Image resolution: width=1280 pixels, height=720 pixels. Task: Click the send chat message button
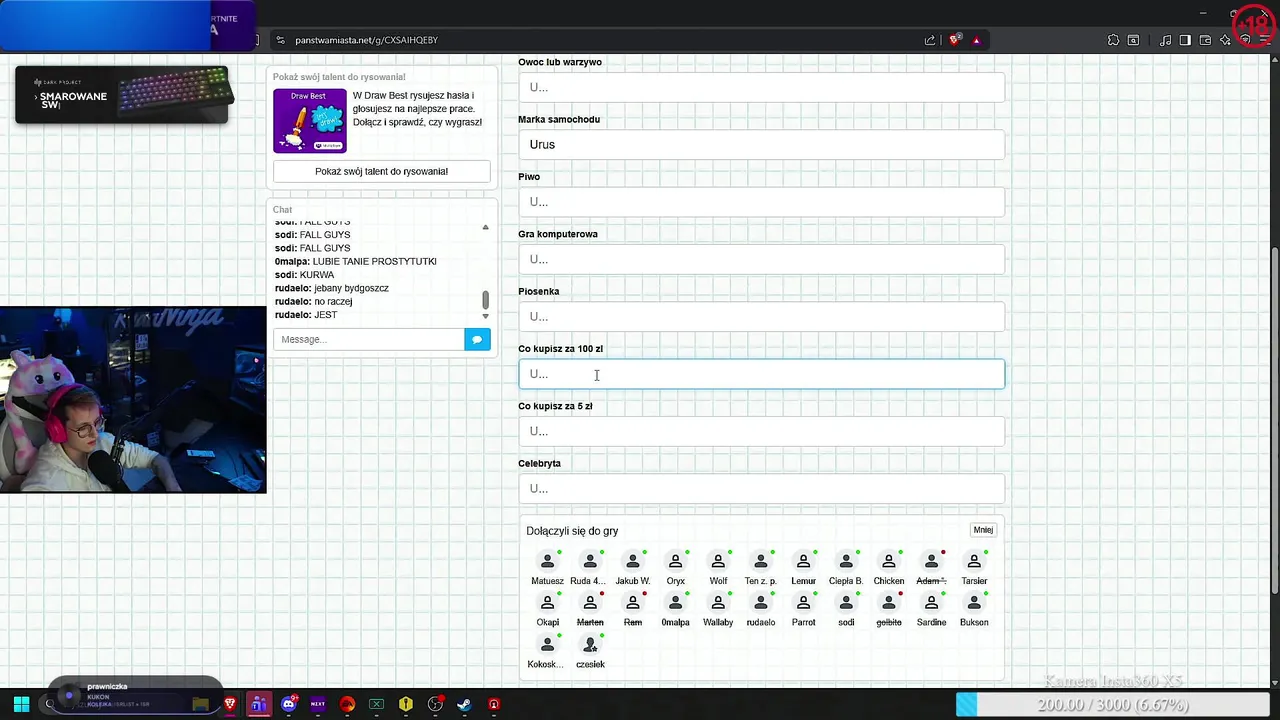tap(477, 339)
